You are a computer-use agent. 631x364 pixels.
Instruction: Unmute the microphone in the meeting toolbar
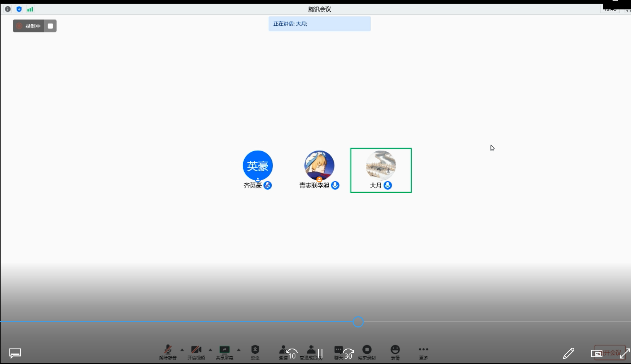tap(168, 352)
